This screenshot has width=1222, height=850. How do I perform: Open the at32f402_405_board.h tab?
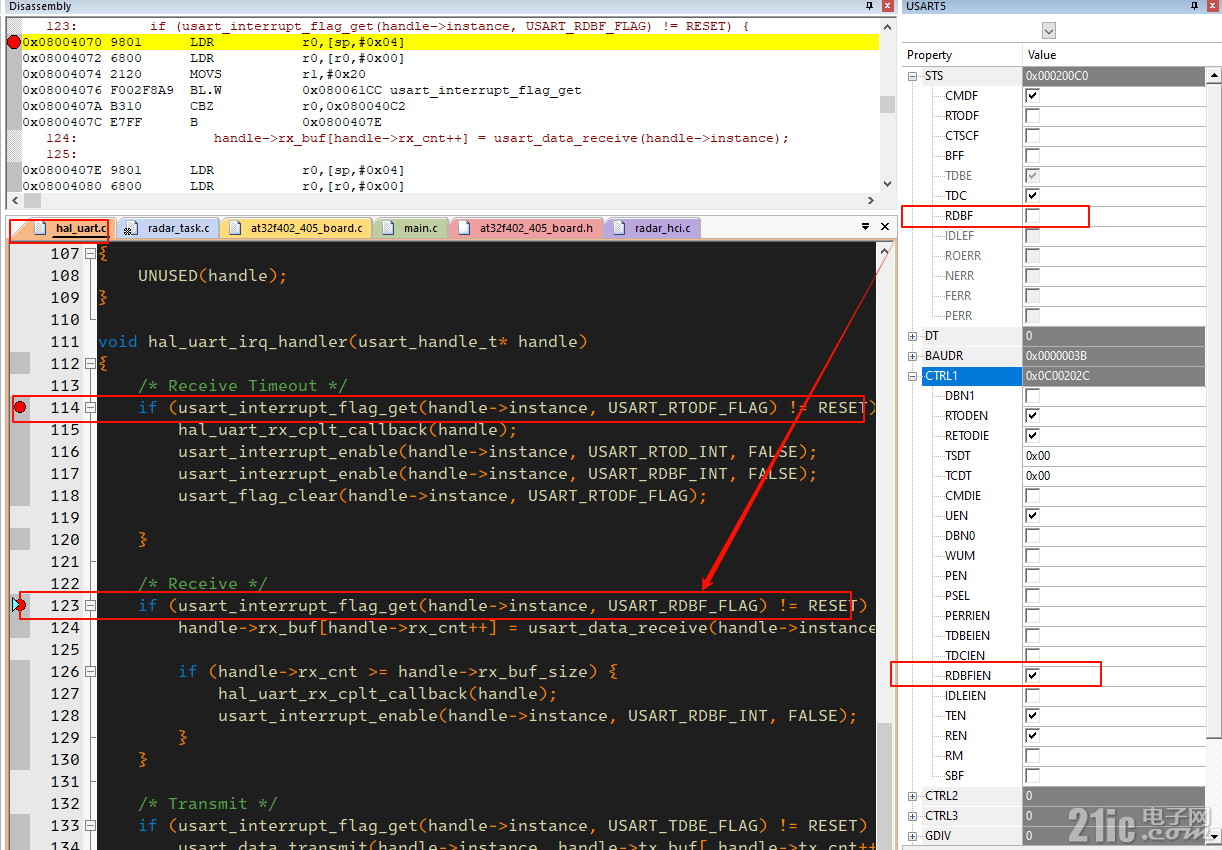tap(536, 228)
